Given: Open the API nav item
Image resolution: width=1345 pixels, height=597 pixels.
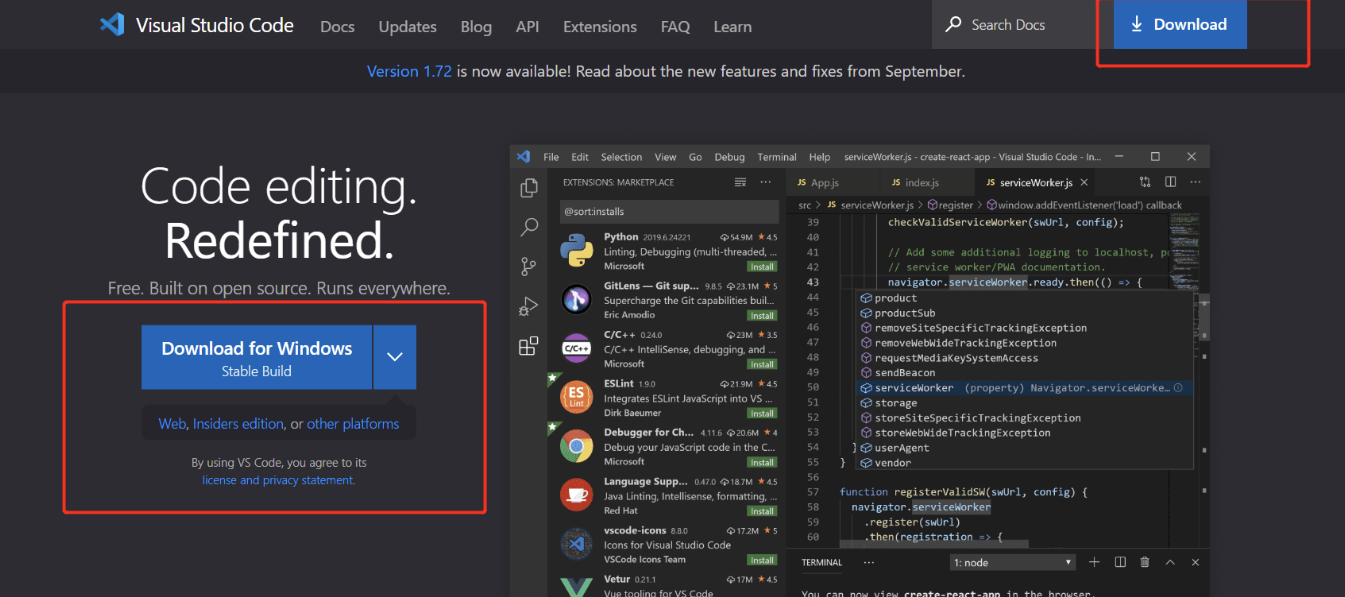Looking at the screenshot, I should [527, 26].
